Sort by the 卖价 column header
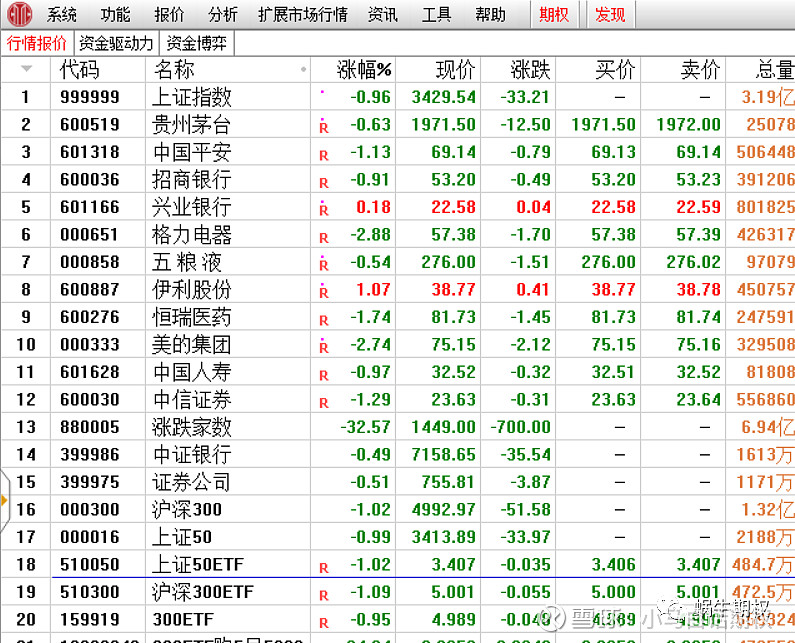 coord(700,69)
